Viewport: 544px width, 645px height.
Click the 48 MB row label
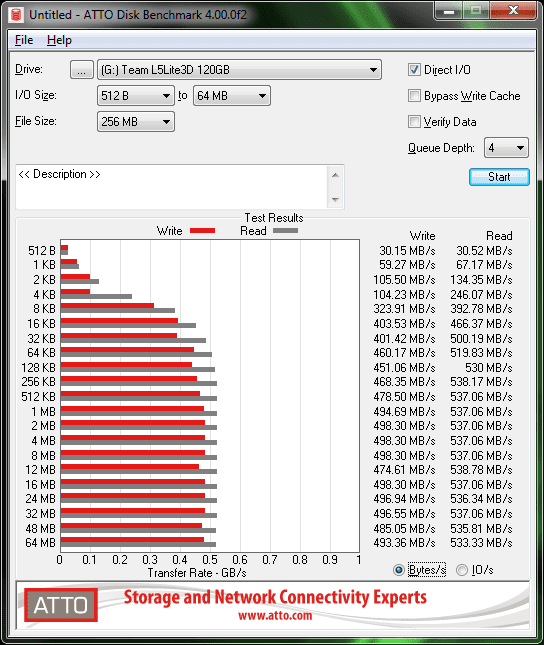click(40, 528)
